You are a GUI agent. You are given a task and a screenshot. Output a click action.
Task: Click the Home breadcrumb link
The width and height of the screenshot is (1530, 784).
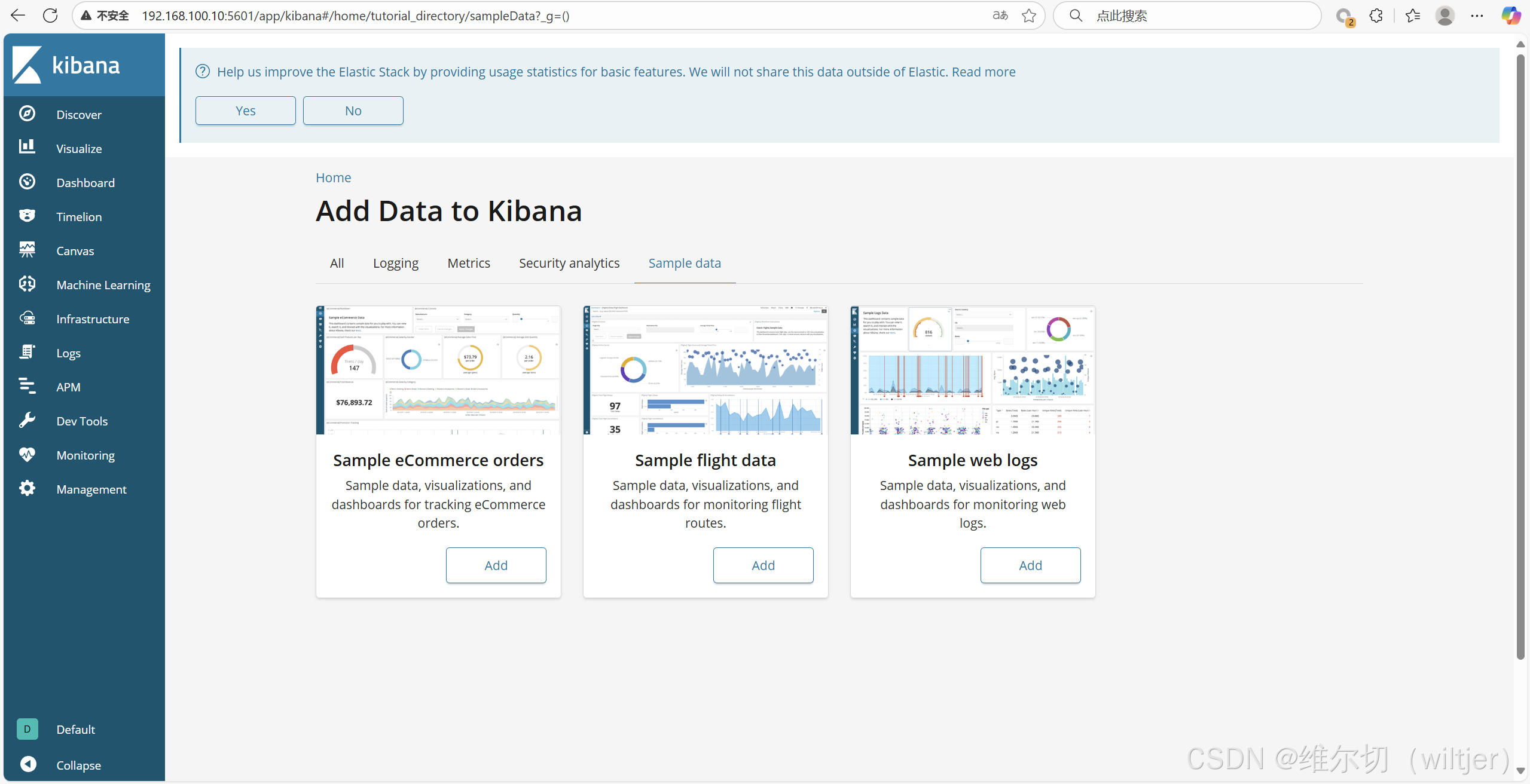point(333,178)
